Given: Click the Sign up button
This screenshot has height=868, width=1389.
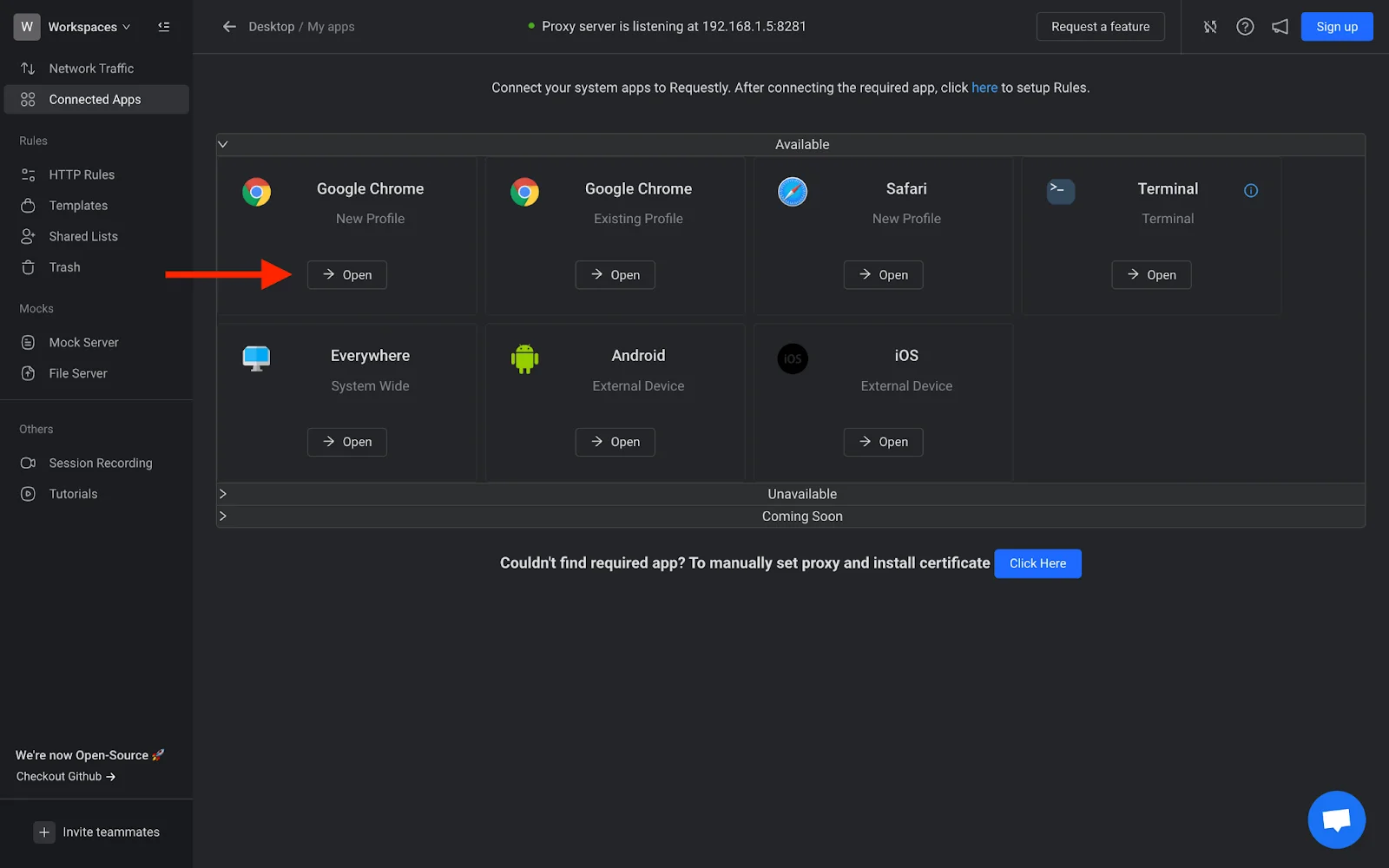Looking at the screenshot, I should pos(1337,27).
